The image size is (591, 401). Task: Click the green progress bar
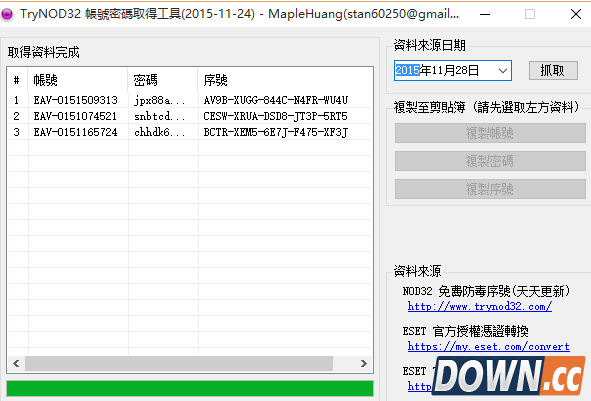point(190,388)
